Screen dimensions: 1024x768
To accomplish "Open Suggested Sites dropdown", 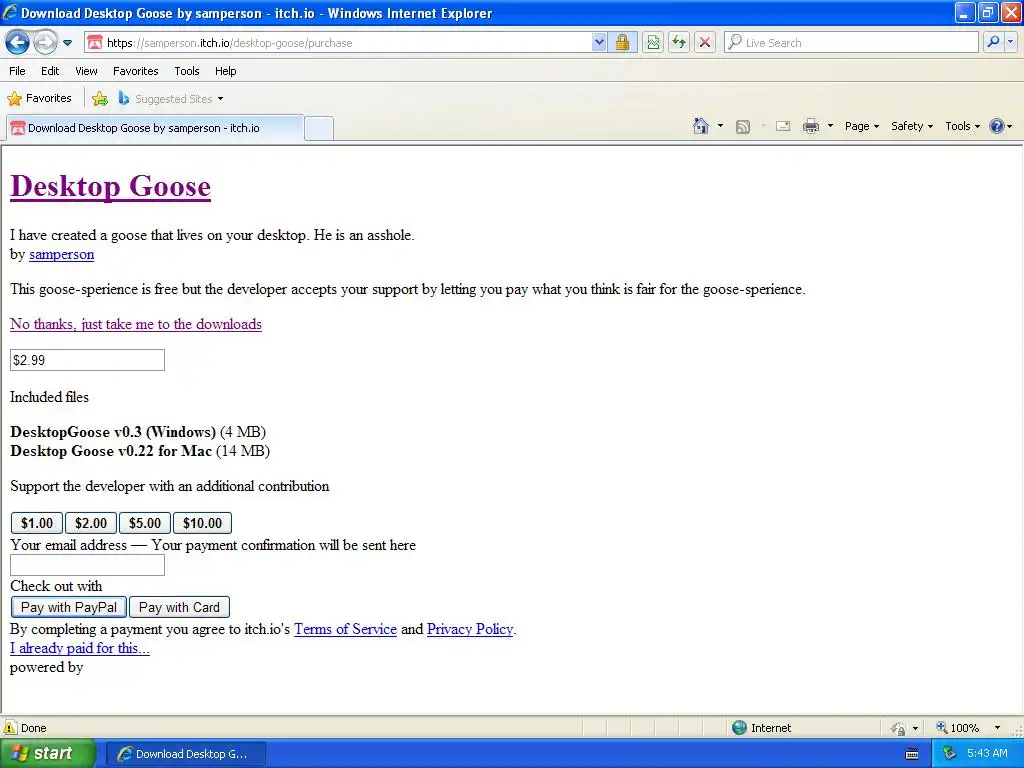I will (171, 99).
